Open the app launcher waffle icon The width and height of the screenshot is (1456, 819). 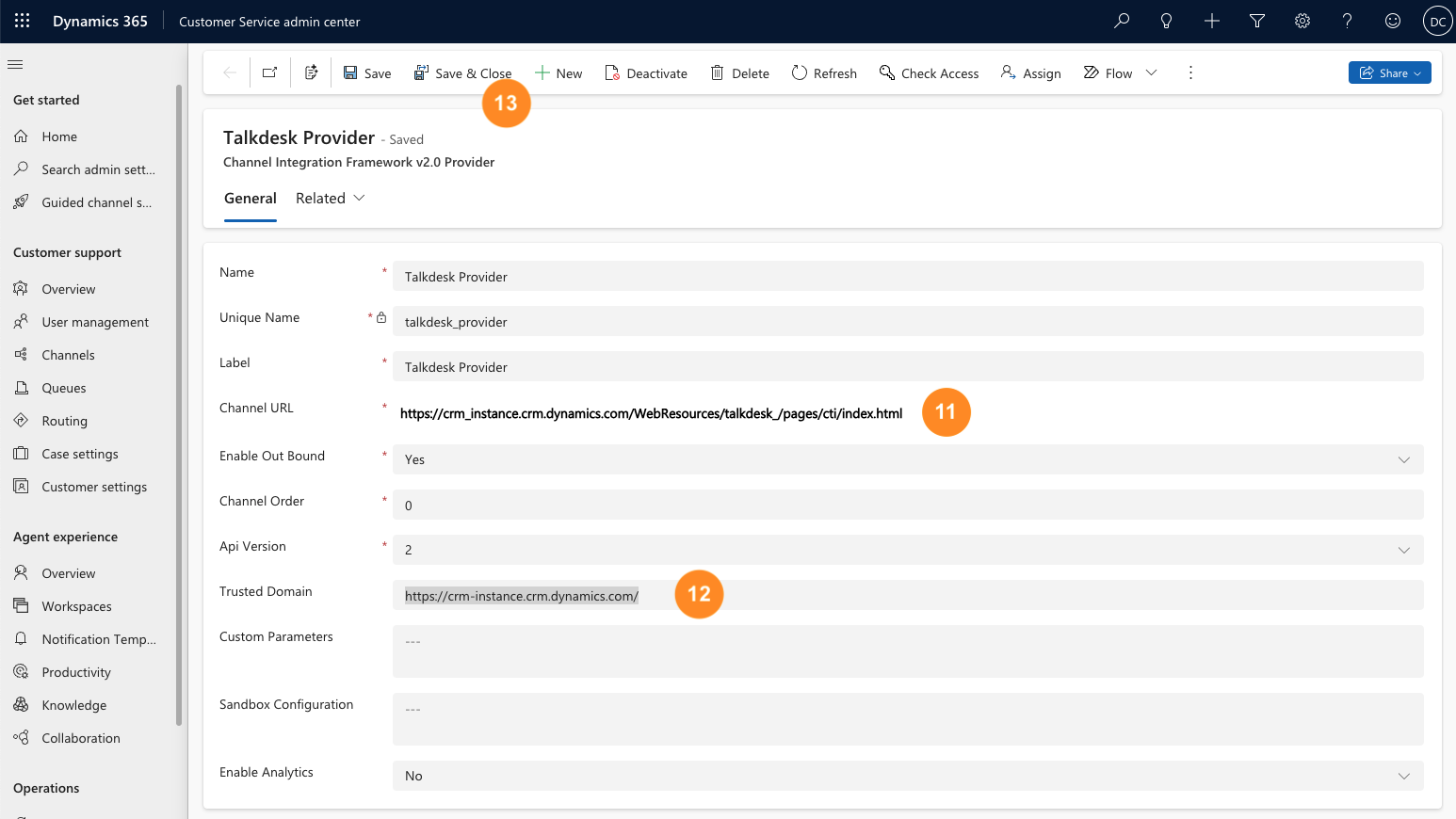pyautogui.click(x=23, y=21)
